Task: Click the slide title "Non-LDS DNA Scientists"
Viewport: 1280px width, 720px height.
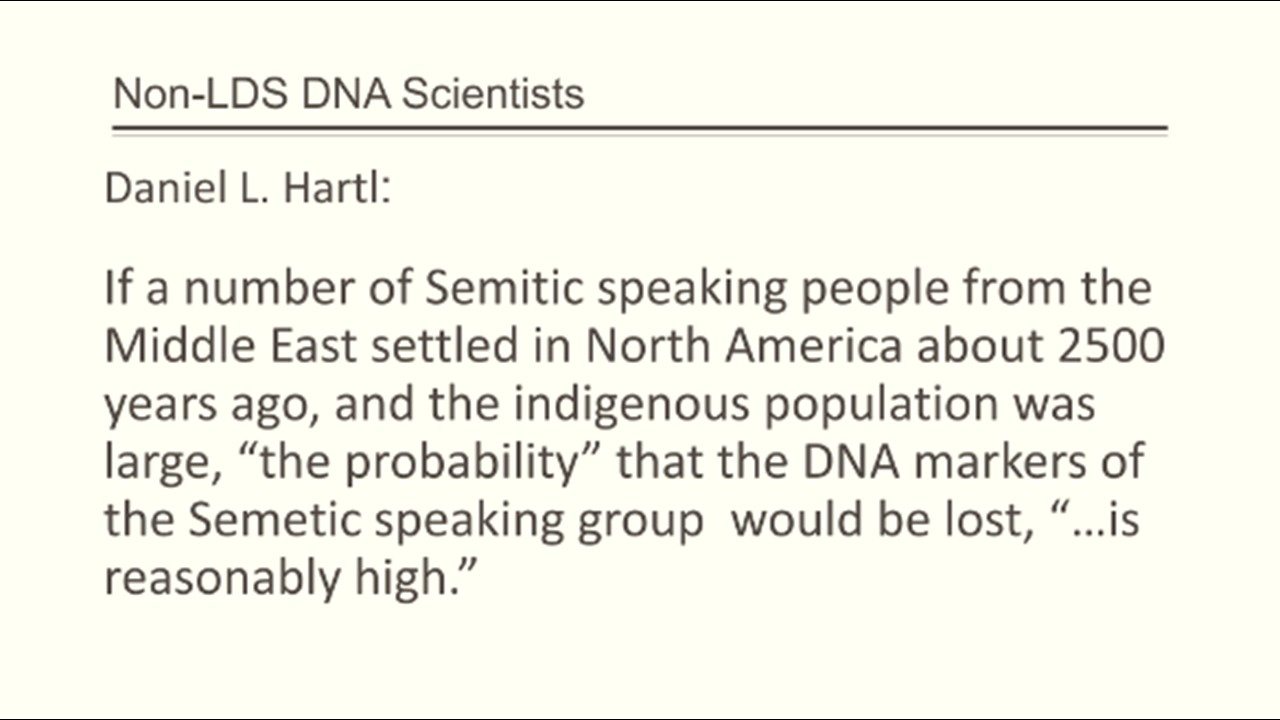Action: click(348, 94)
